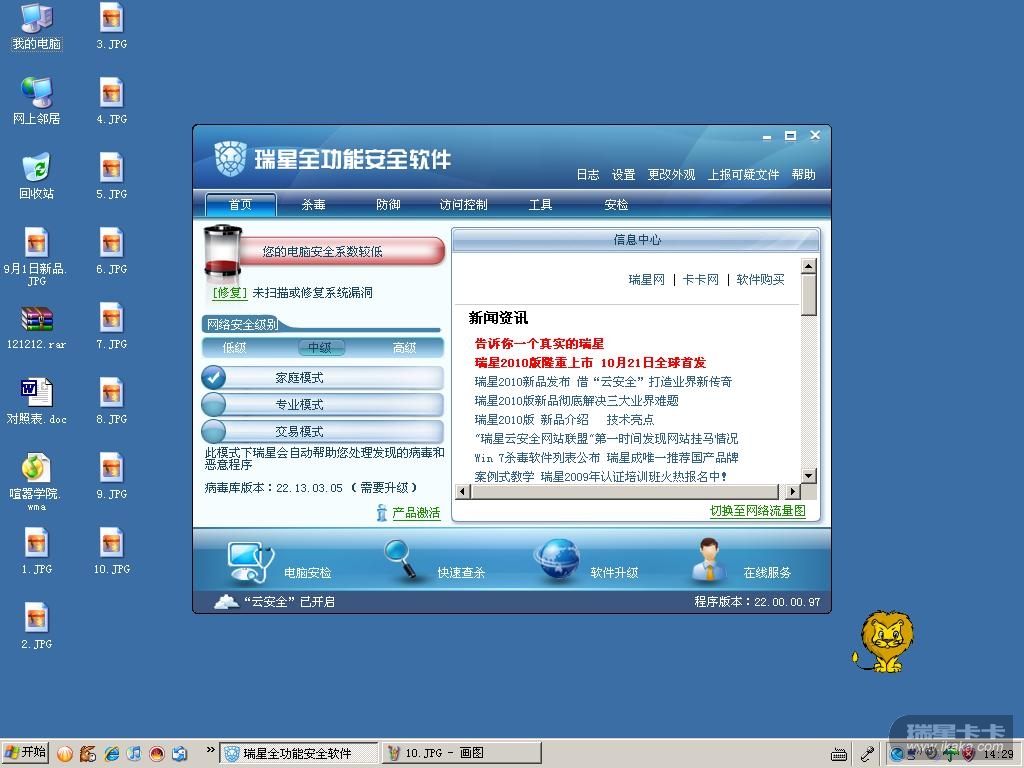Image resolution: width=1024 pixels, height=768 pixels.
Task: Open the keyboard icon in tray
Action: pyautogui.click(x=839, y=755)
